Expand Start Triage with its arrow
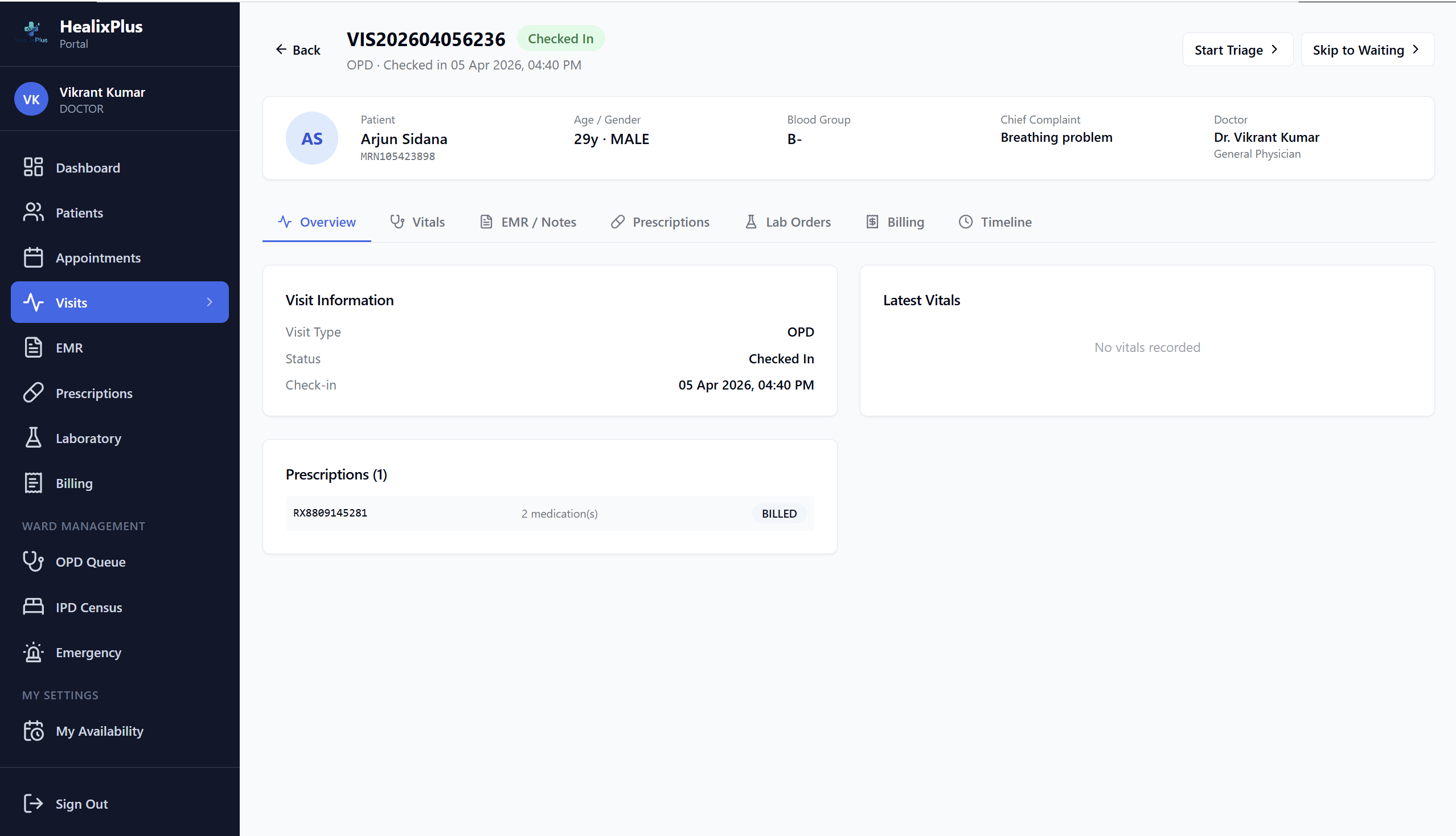The width and height of the screenshot is (1456, 836). click(x=1275, y=50)
